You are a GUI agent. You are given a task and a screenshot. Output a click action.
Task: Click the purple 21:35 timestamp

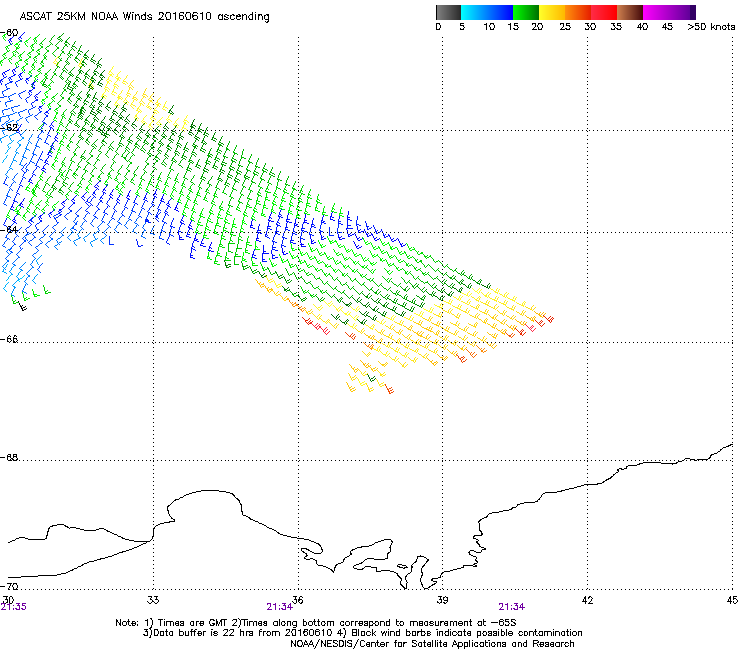click(x=14, y=607)
